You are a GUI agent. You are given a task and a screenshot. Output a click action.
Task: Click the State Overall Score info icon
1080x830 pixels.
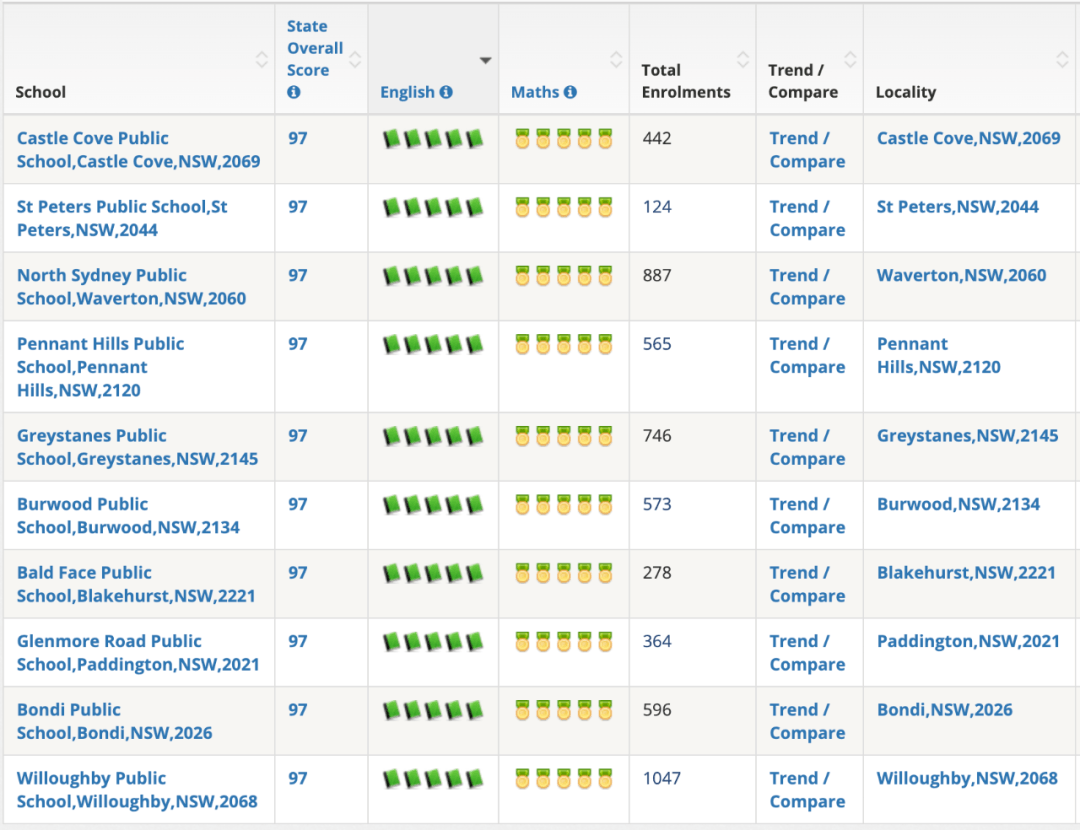pos(293,92)
